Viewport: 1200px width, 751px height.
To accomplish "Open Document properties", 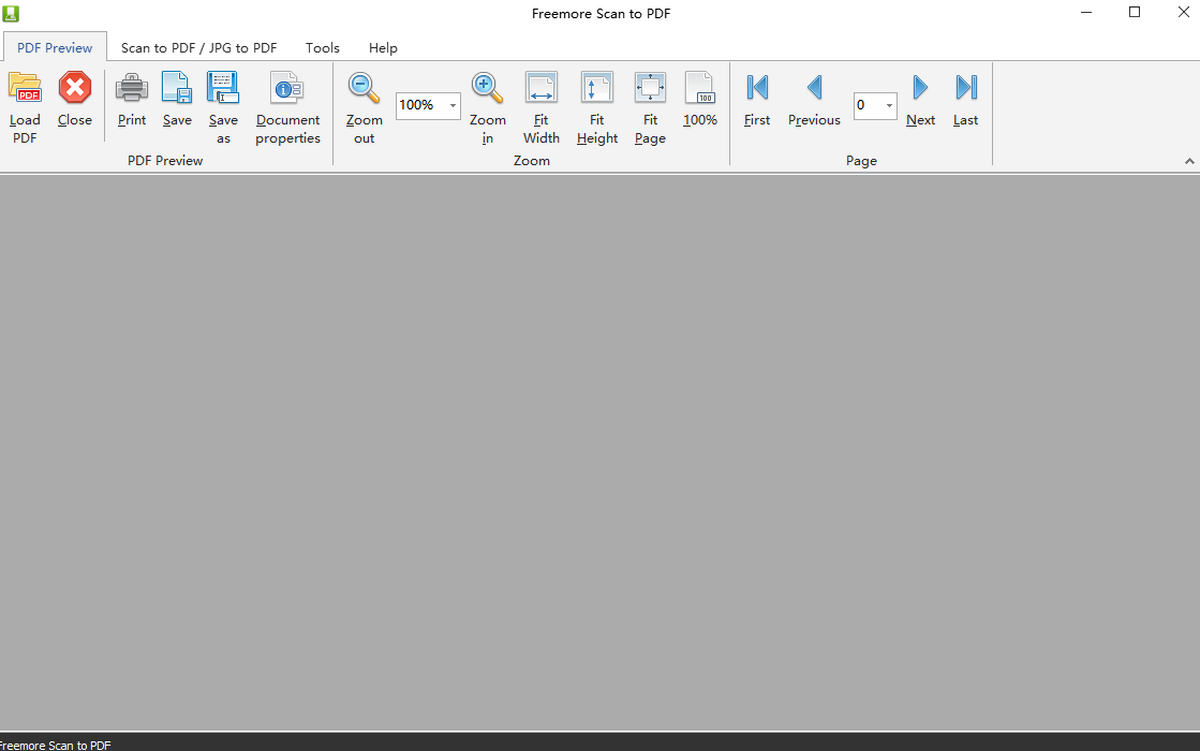I will 288,108.
